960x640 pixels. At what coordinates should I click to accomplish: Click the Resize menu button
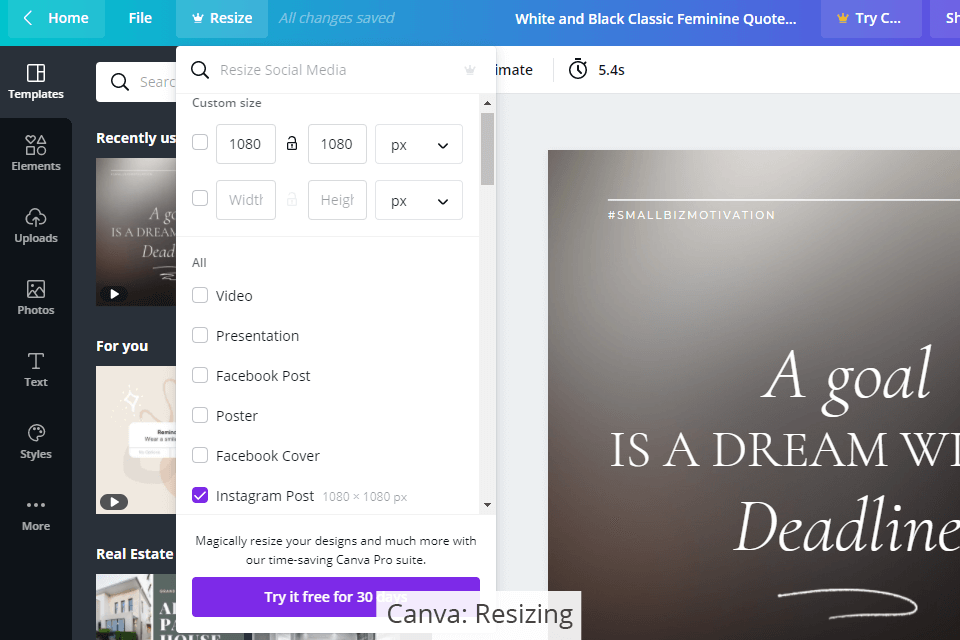click(222, 18)
